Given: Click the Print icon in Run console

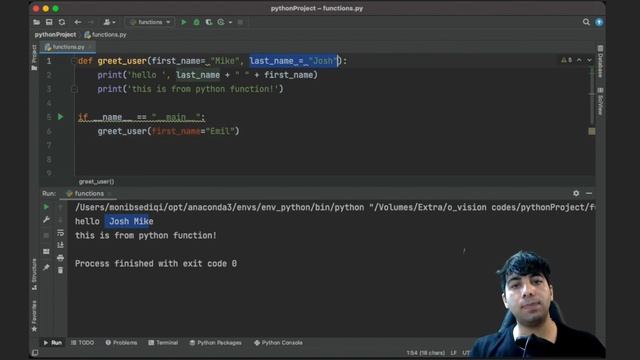Looking at the screenshot, I should (x=60, y=258).
